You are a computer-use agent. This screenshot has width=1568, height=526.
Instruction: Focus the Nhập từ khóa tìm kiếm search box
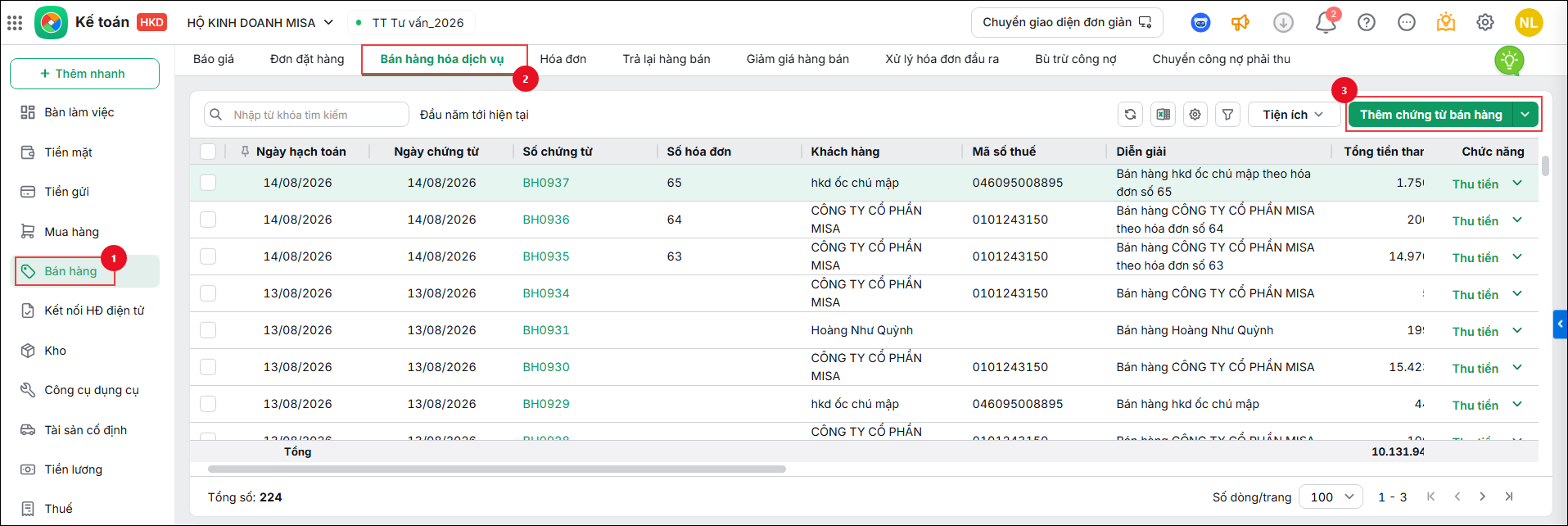coord(306,115)
